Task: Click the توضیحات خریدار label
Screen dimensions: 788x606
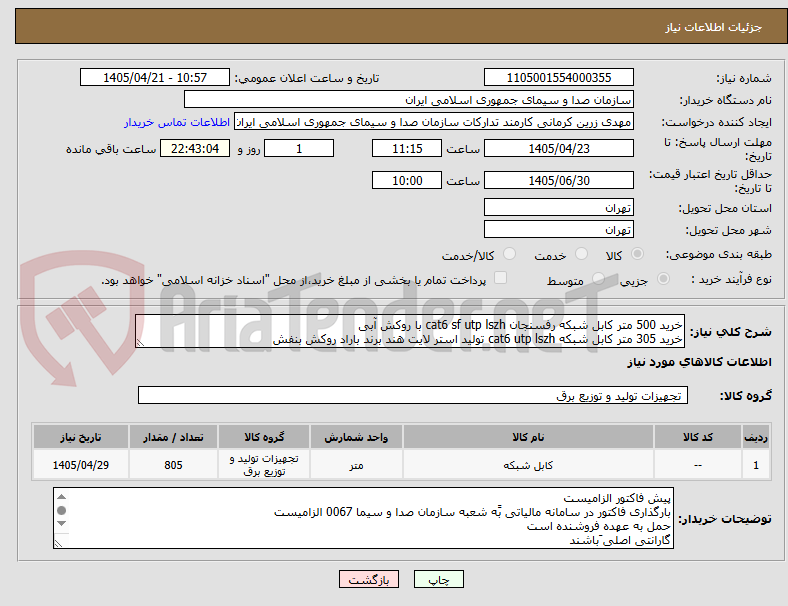Action: (x=725, y=519)
